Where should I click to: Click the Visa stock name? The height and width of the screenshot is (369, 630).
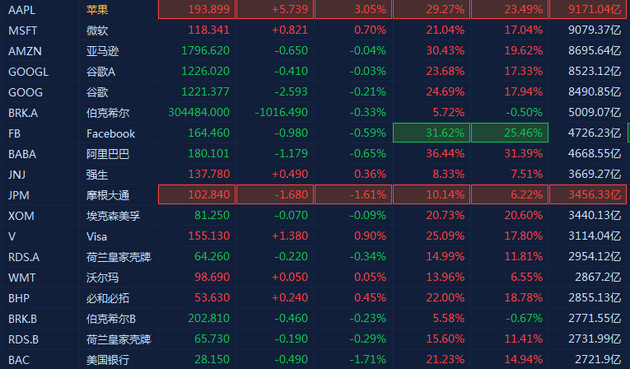point(96,236)
